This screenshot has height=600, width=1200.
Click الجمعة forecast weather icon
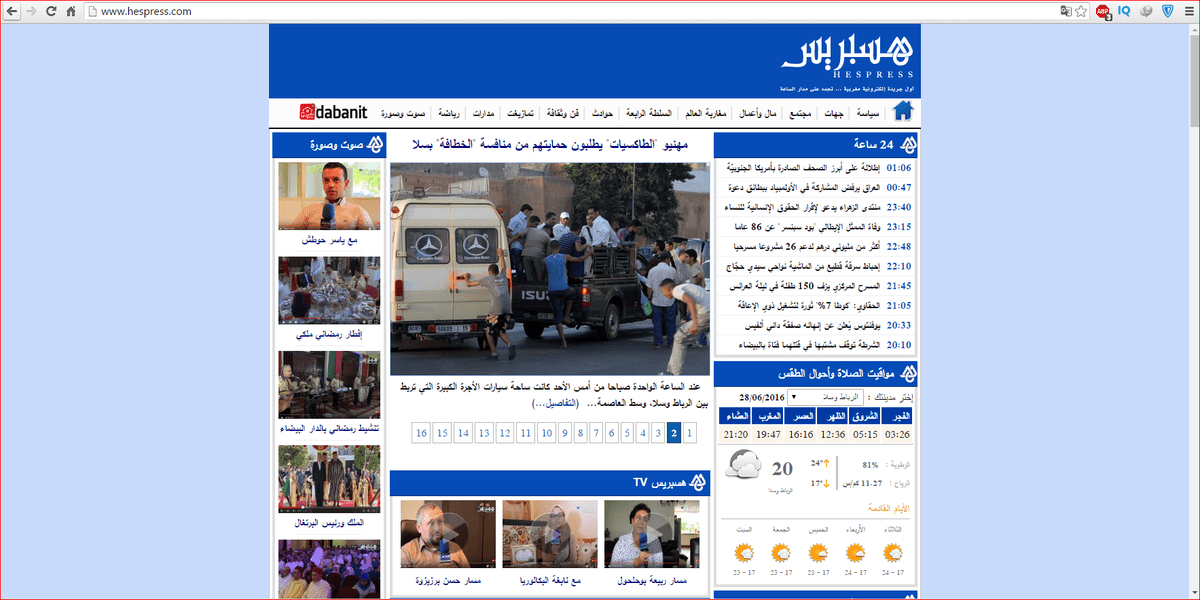point(780,552)
